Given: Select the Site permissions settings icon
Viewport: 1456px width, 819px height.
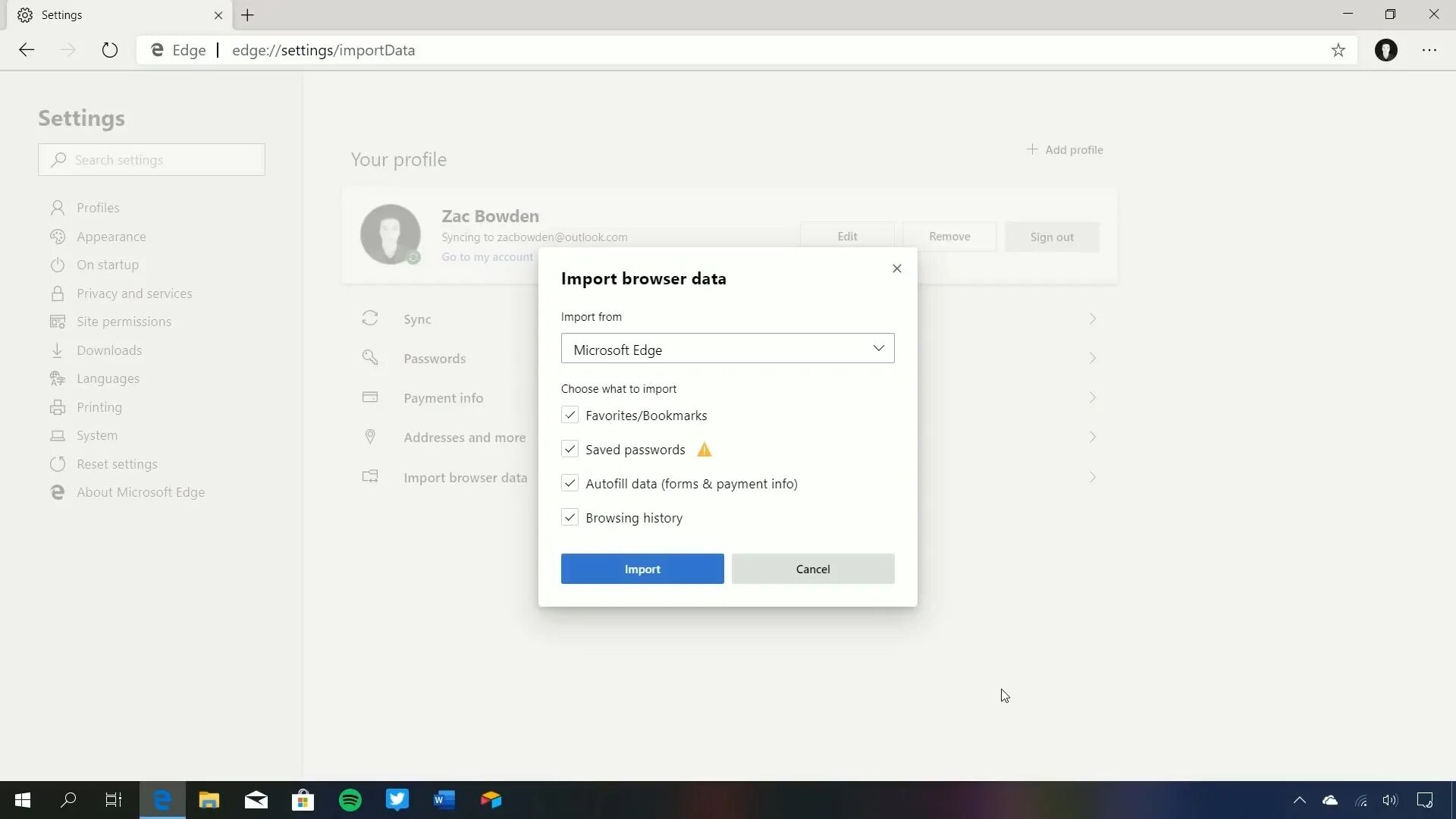Looking at the screenshot, I should click(x=58, y=321).
